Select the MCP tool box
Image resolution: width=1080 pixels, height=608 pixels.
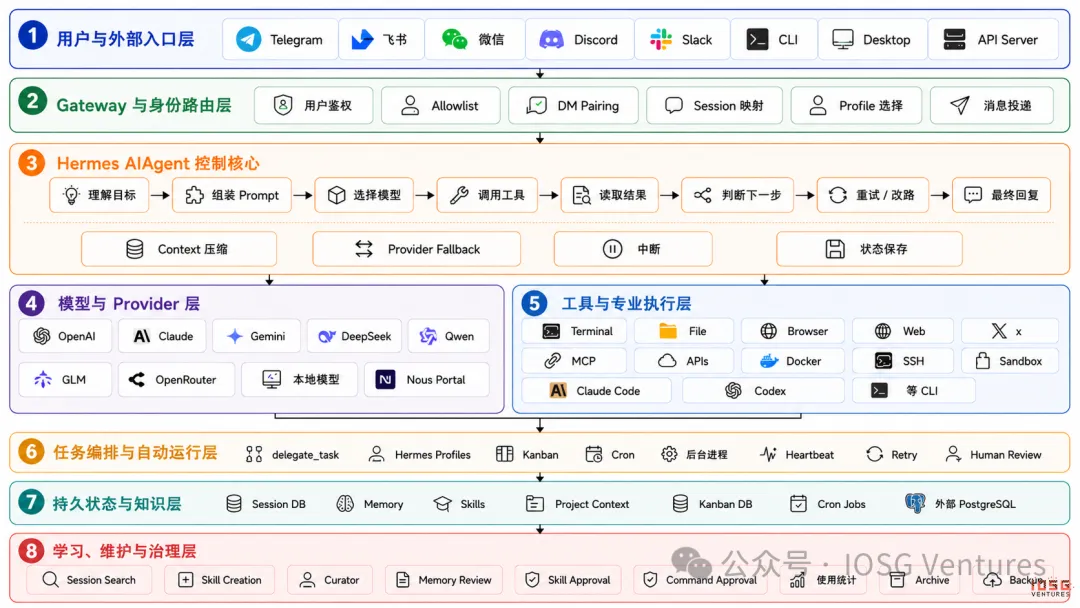(574, 361)
